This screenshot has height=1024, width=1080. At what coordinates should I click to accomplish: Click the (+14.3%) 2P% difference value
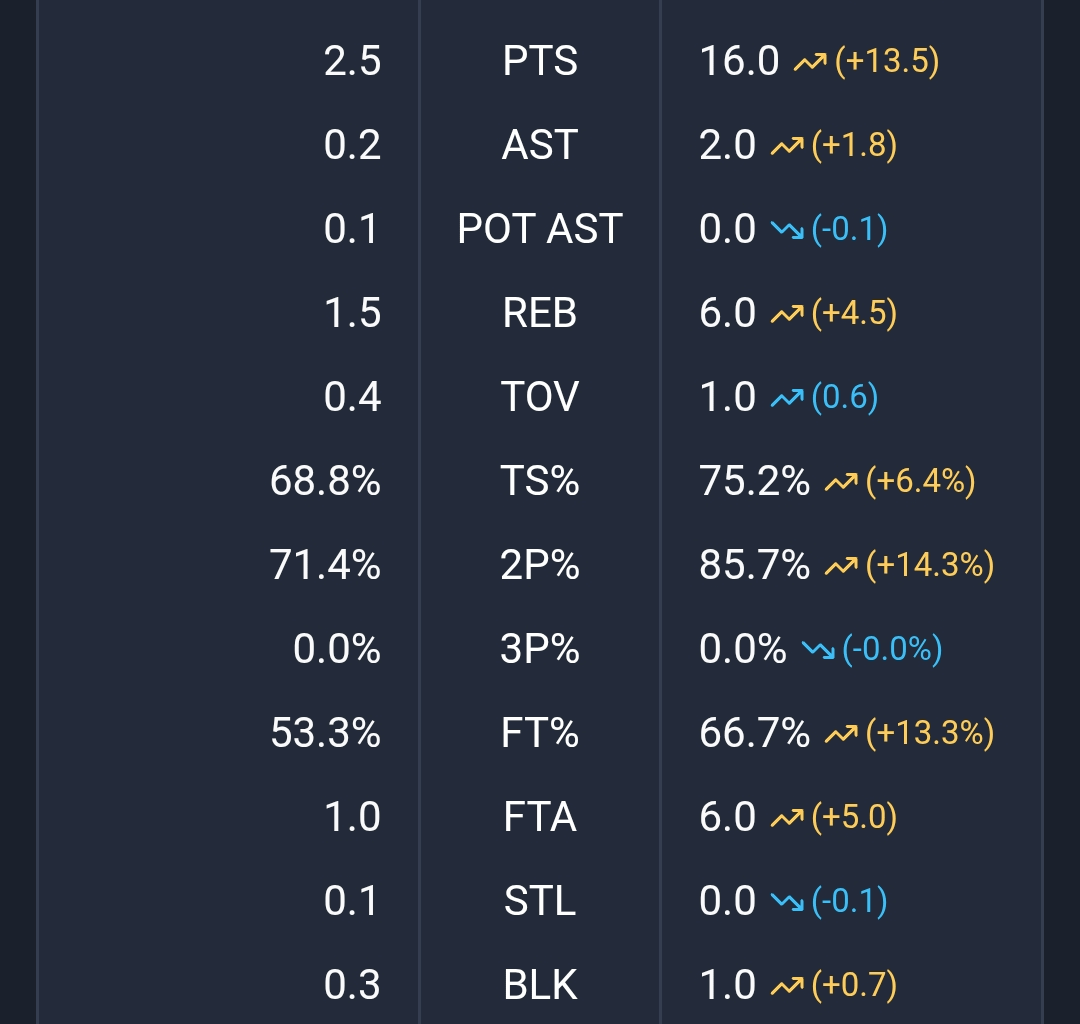point(929,566)
